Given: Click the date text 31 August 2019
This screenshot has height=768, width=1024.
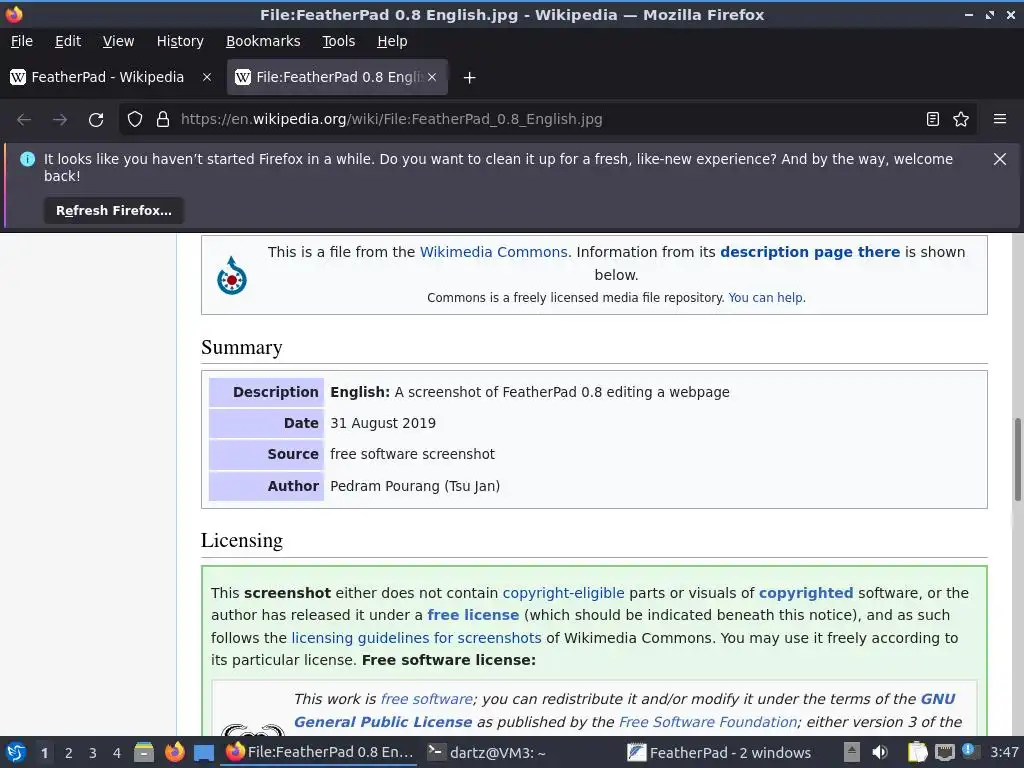Looking at the screenshot, I should [383, 423].
